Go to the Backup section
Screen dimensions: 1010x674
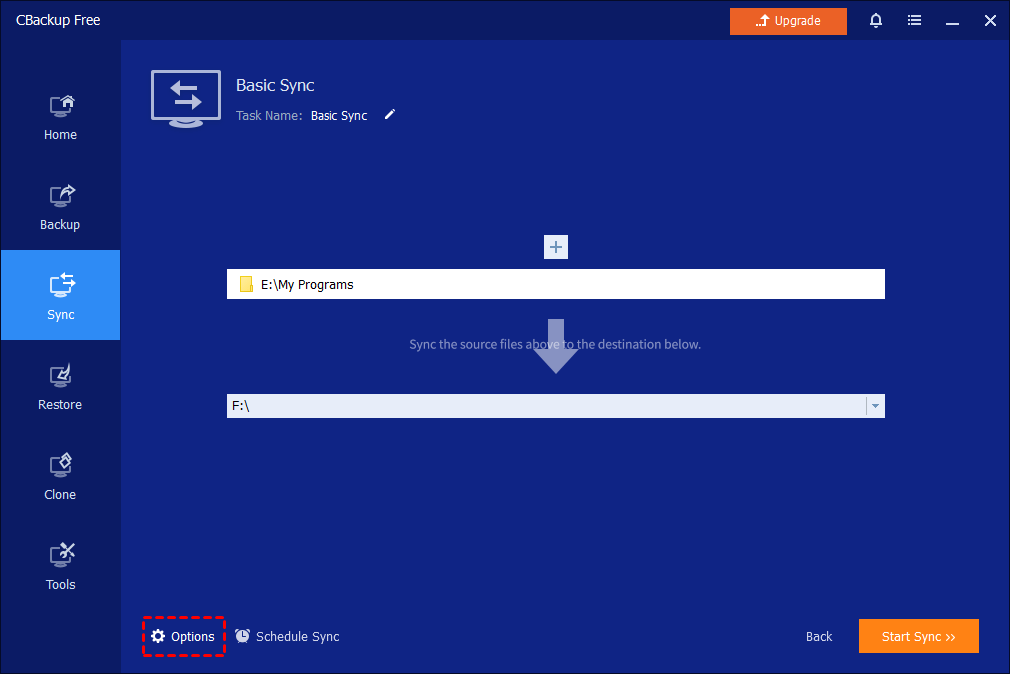tap(60, 207)
